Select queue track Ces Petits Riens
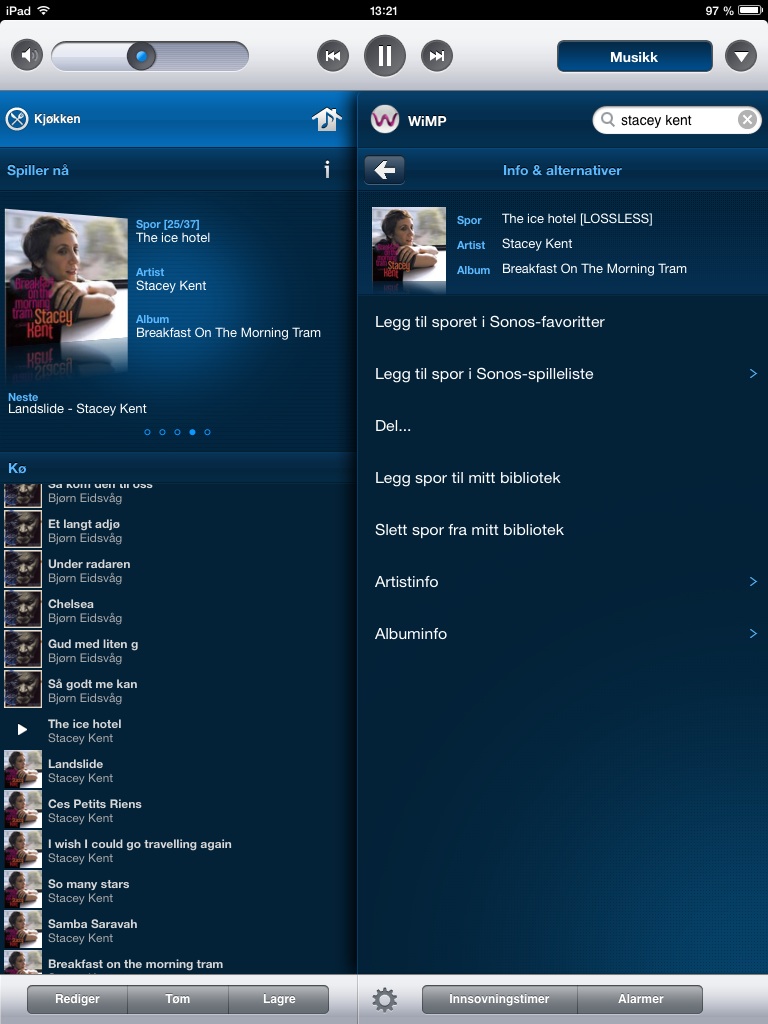Viewport: 768px width, 1024px height. (x=178, y=810)
